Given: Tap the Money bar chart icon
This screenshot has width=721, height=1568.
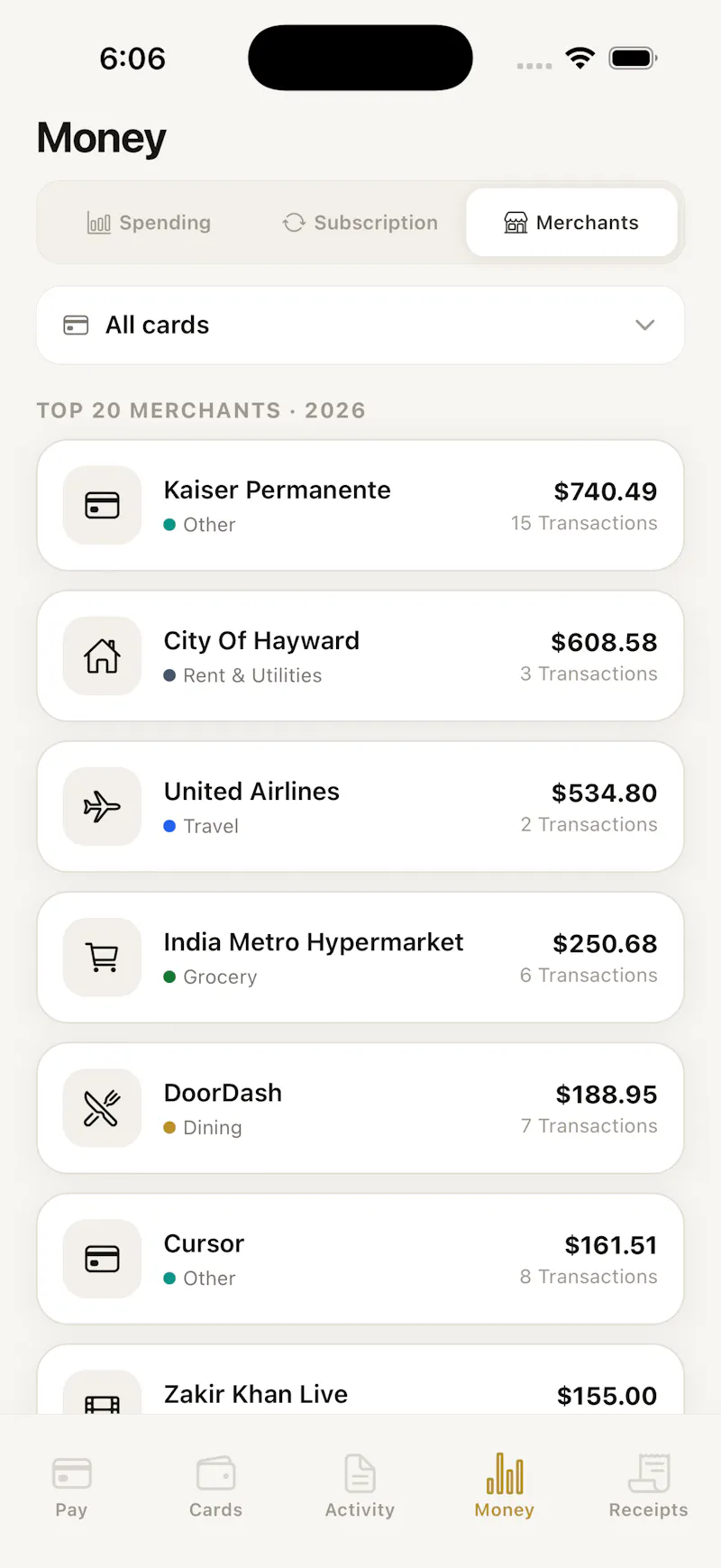Looking at the screenshot, I should 505,1472.
